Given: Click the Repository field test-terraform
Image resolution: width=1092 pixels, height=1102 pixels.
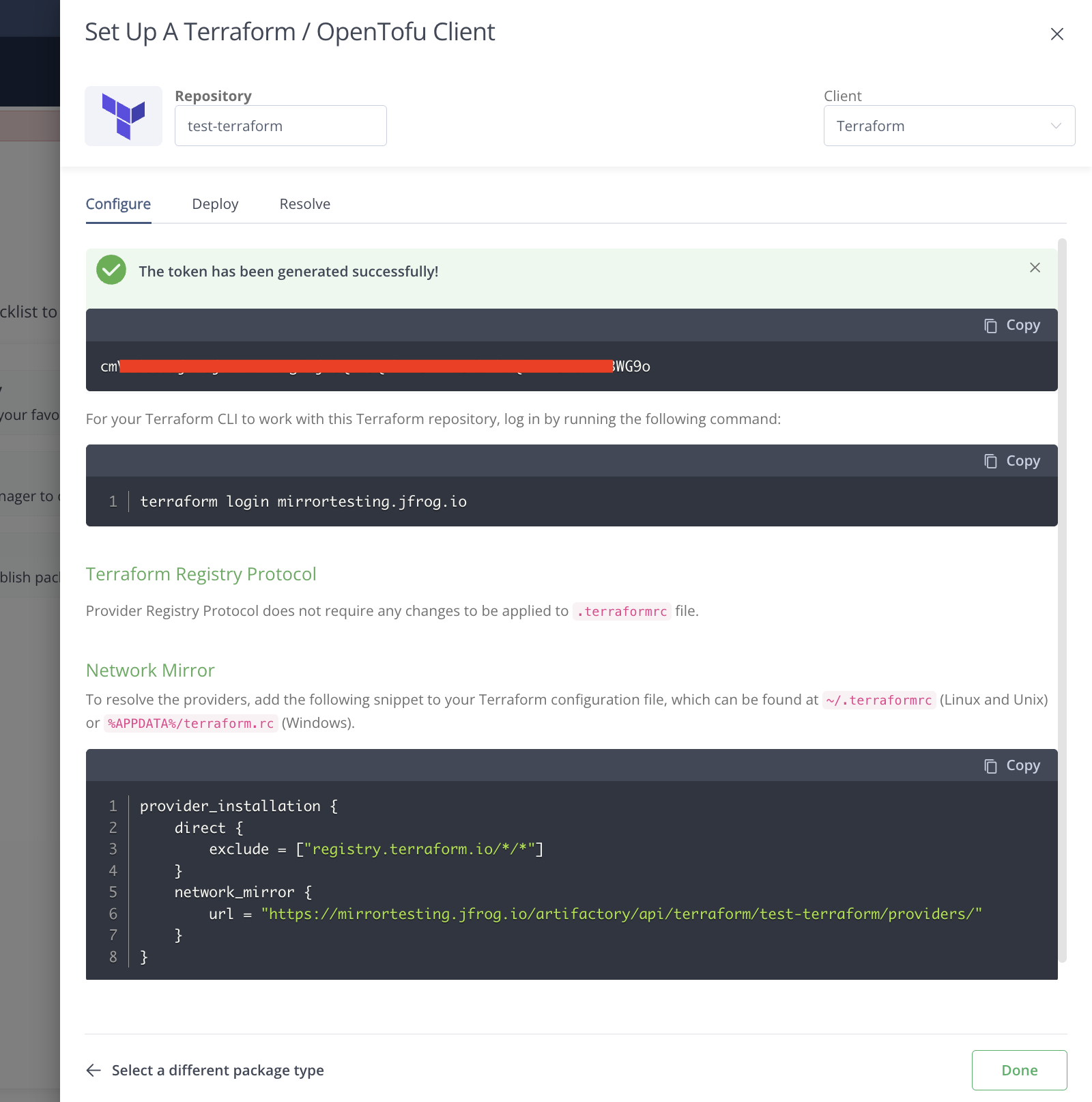Looking at the screenshot, I should (281, 126).
